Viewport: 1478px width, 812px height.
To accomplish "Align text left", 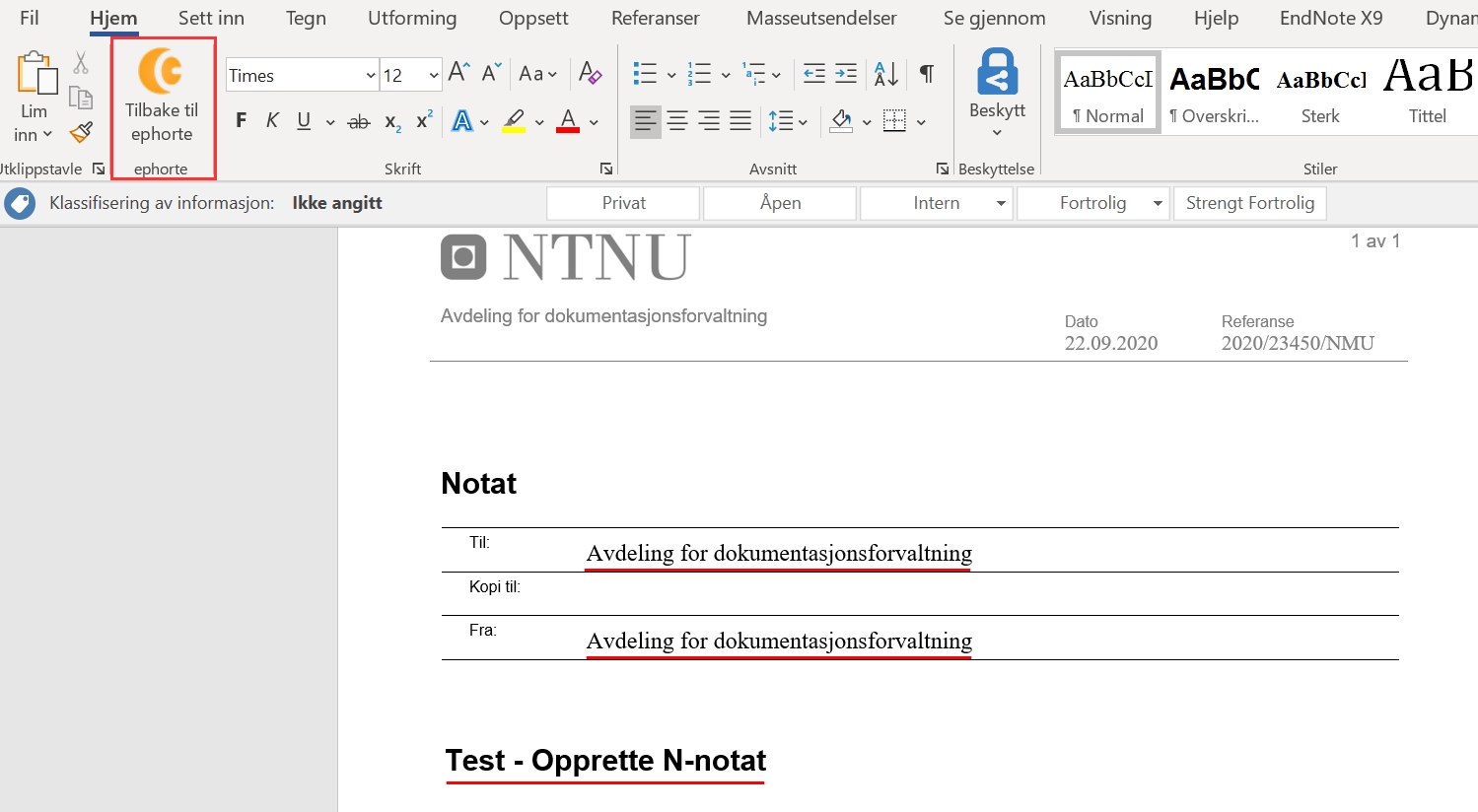I will point(645,121).
